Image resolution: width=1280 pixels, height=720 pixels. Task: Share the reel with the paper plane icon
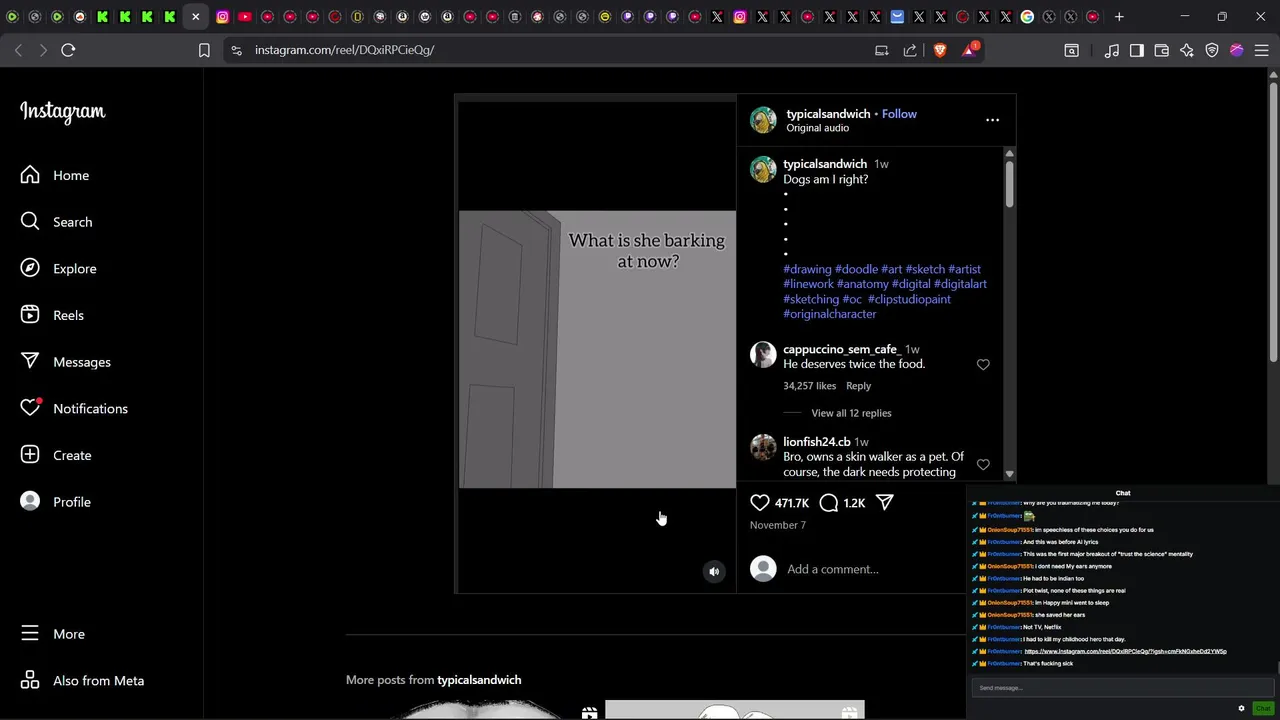(885, 503)
